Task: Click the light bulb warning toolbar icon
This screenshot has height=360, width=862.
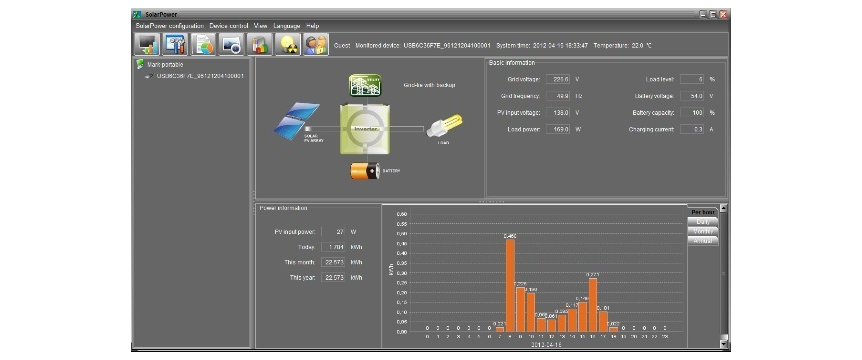Action: point(288,45)
